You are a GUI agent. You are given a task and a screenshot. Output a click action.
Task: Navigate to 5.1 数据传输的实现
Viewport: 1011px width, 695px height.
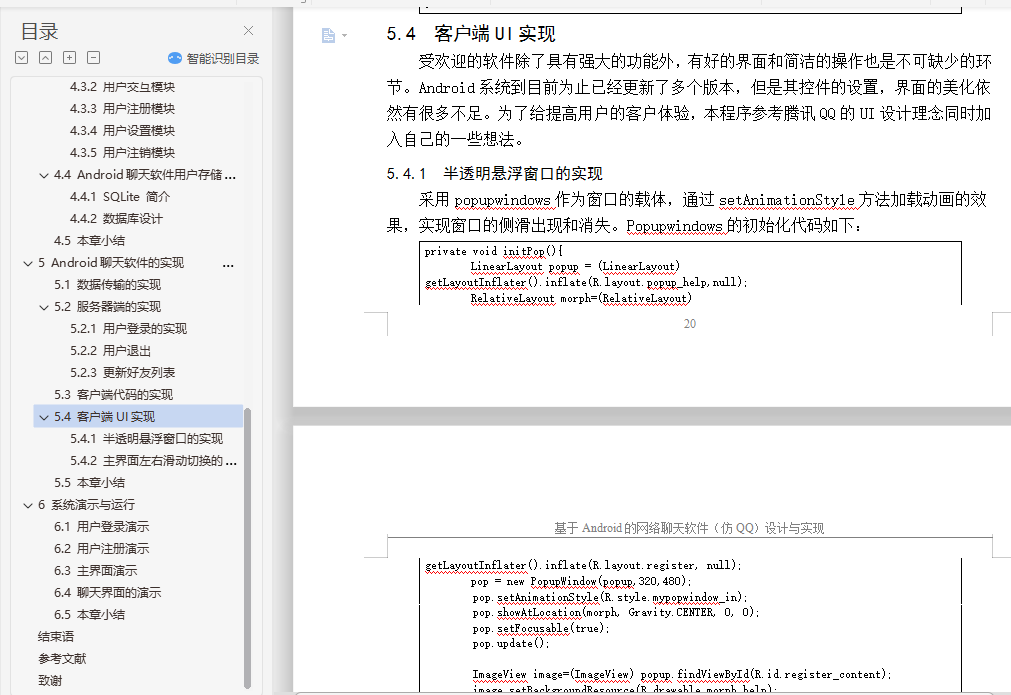108,284
